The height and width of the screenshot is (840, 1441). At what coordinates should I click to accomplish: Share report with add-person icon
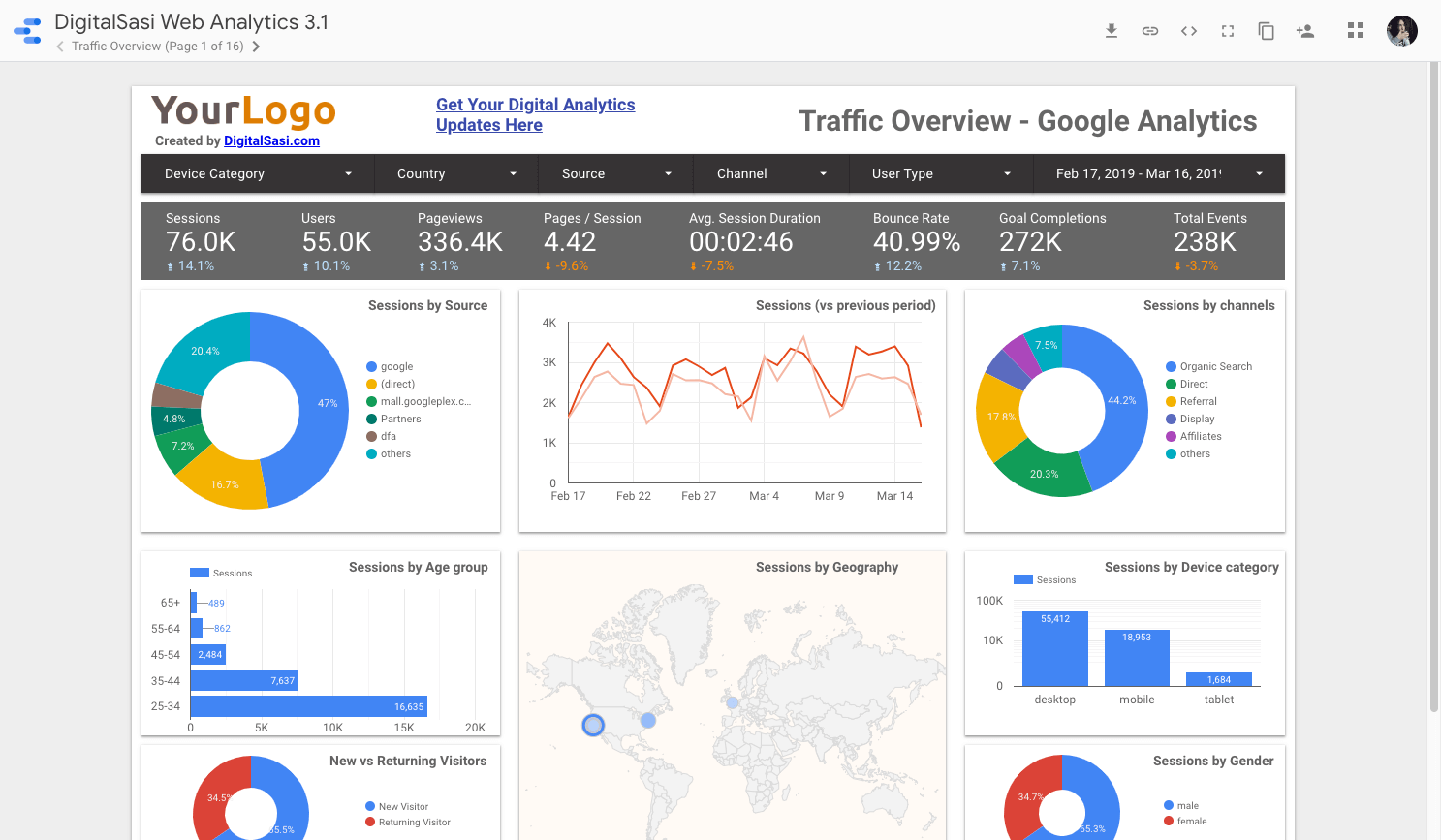point(1305,31)
